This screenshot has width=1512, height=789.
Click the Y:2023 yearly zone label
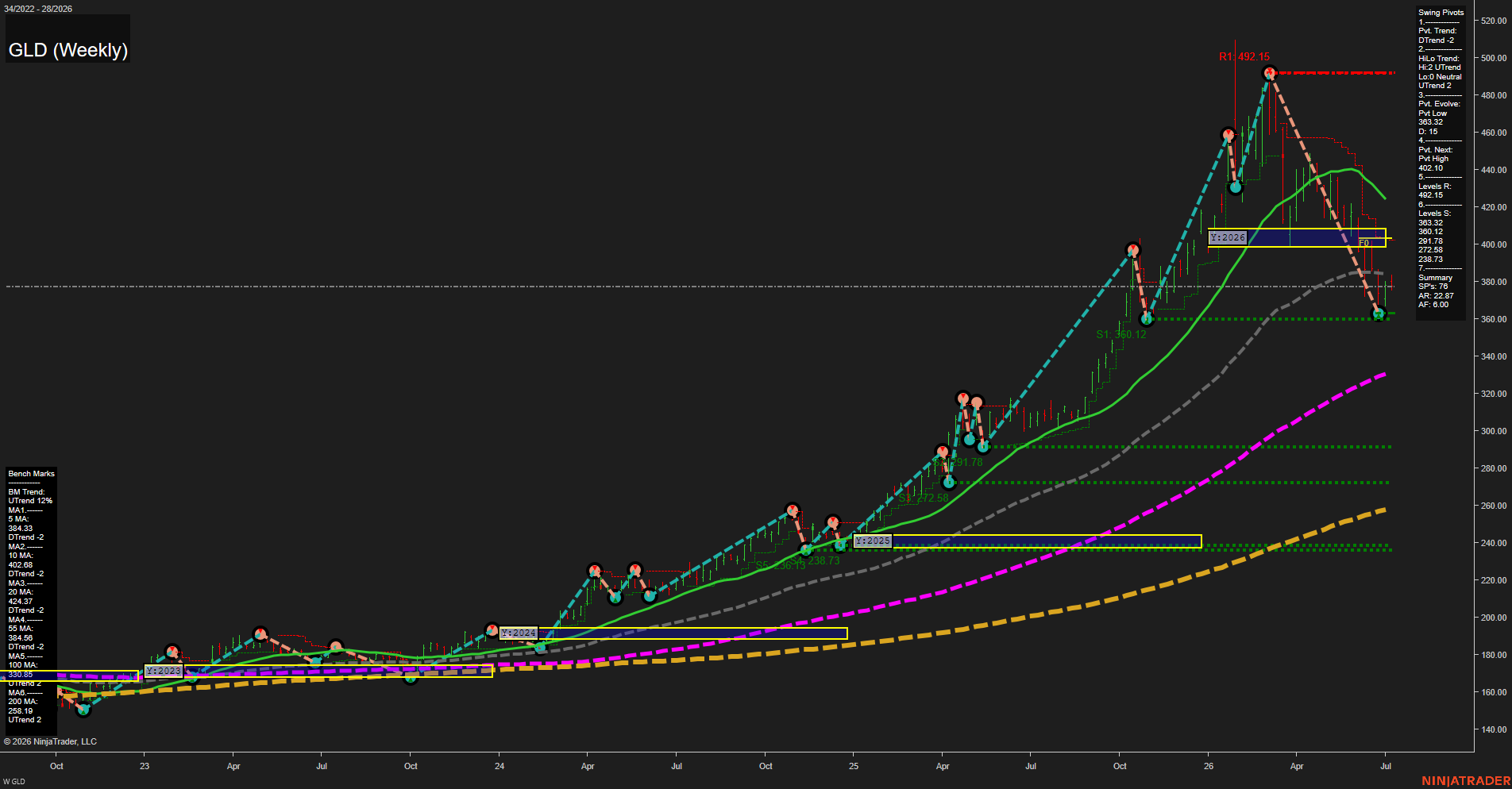pos(164,671)
